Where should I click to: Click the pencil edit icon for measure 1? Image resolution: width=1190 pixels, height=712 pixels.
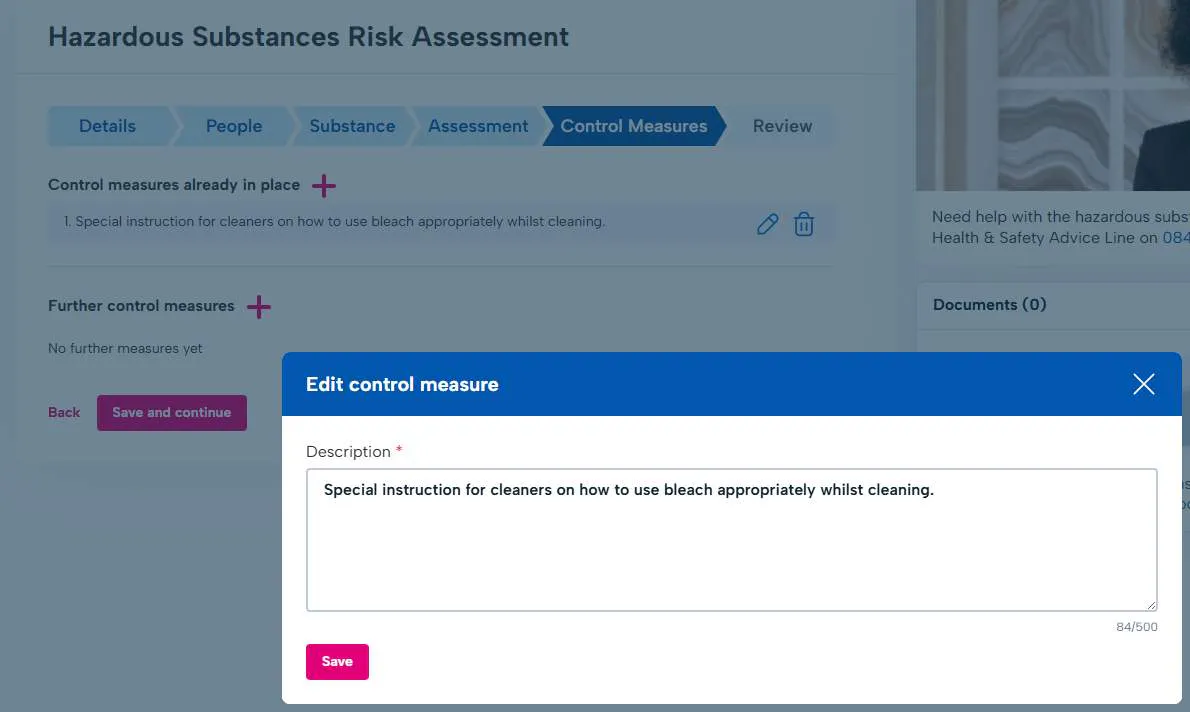pyautogui.click(x=767, y=224)
